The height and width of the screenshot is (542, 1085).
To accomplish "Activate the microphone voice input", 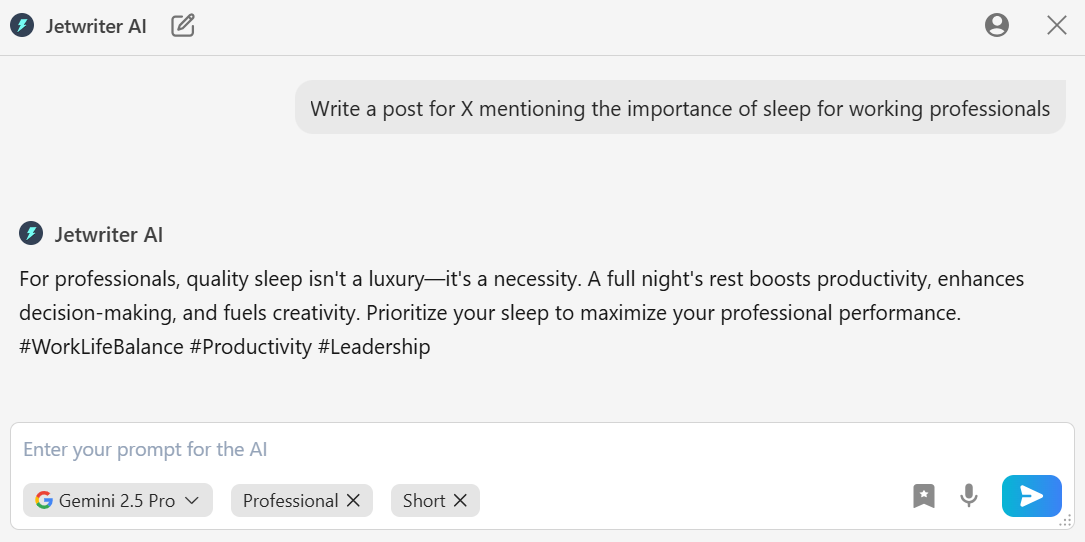I will 968,496.
